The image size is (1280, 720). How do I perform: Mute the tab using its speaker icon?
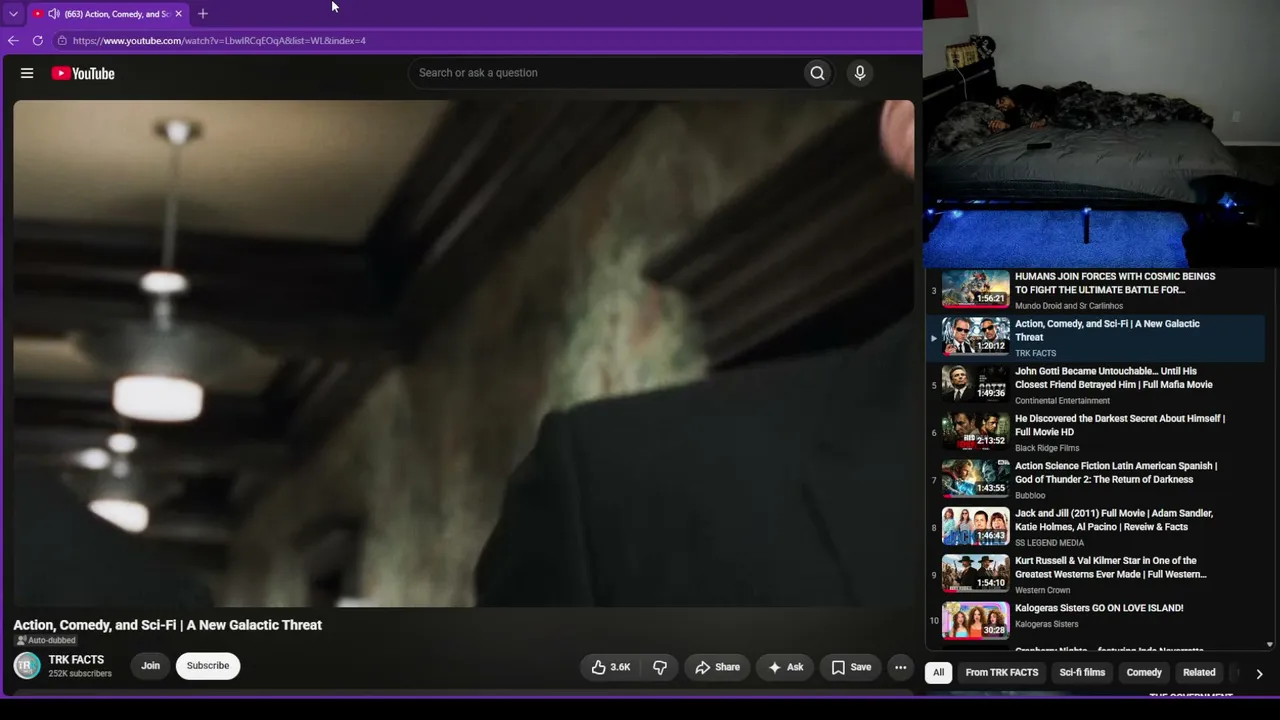pos(53,14)
